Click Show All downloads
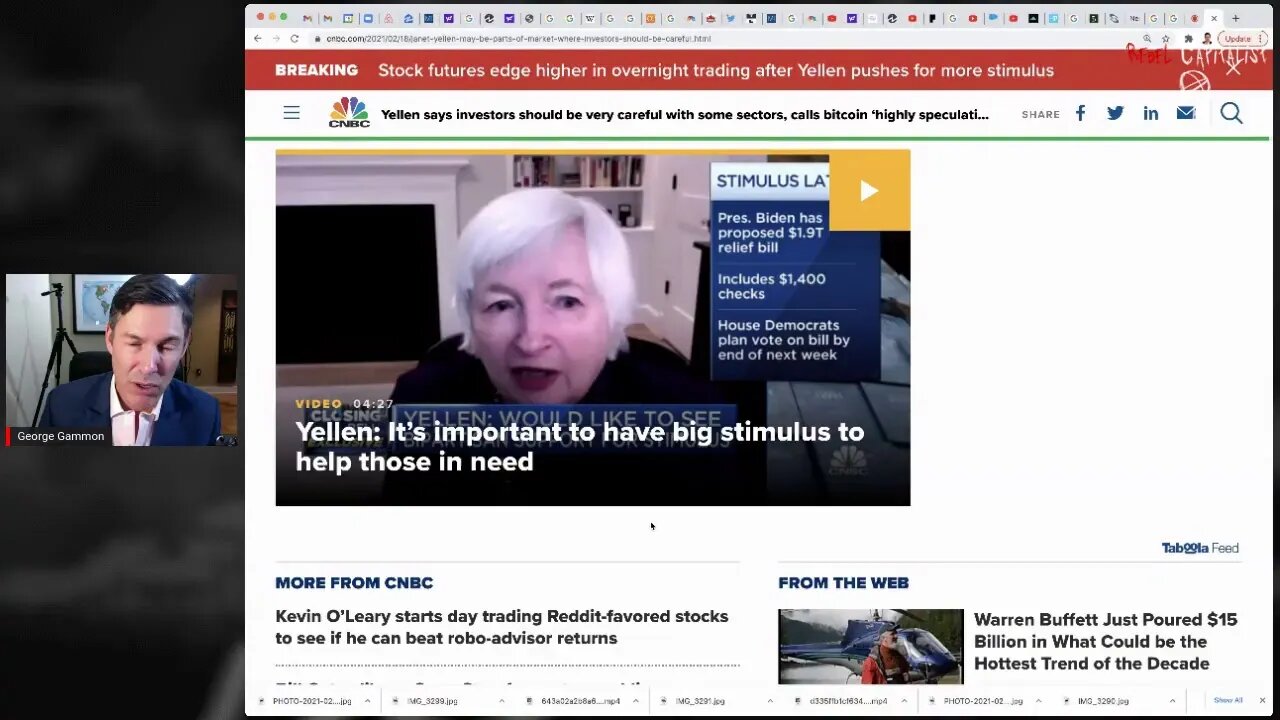This screenshot has width=1280, height=720. tap(1228, 701)
